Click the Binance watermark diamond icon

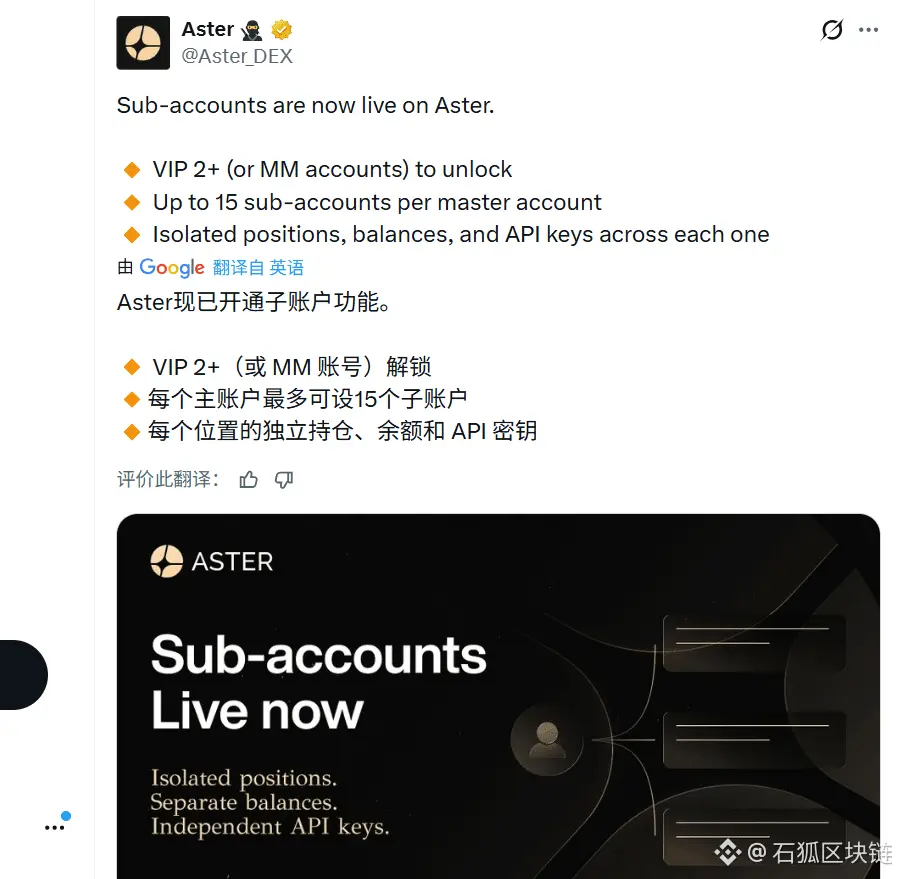tap(728, 852)
